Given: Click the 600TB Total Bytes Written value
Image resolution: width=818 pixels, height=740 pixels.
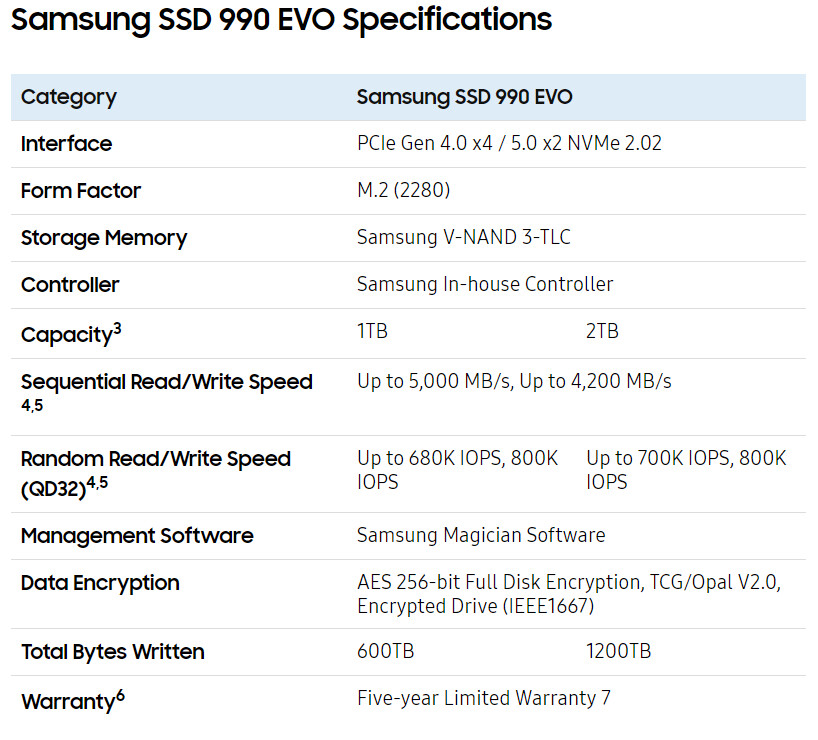Looking at the screenshot, I should coord(385,652).
